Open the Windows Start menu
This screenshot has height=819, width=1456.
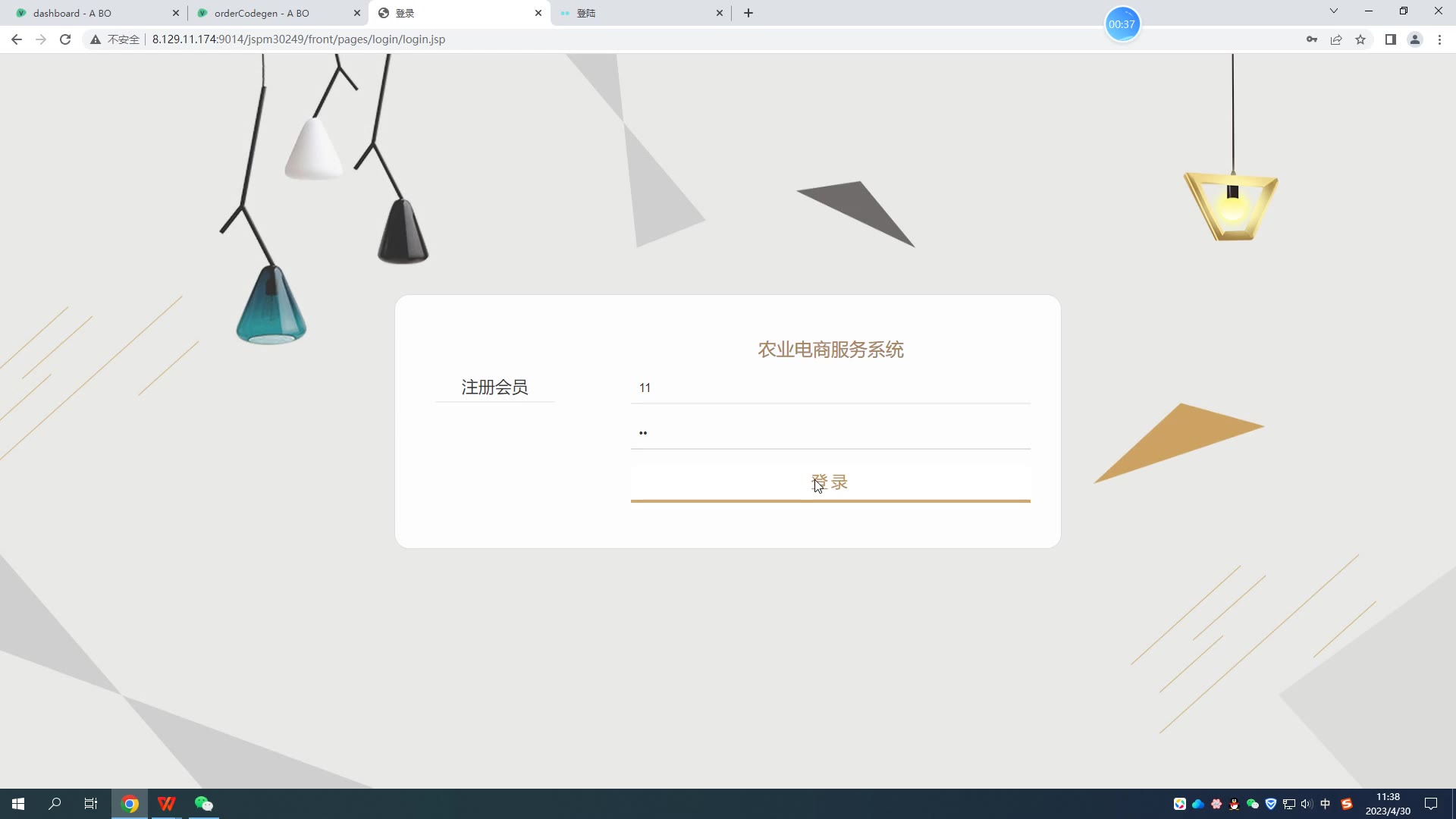(x=18, y=804)
